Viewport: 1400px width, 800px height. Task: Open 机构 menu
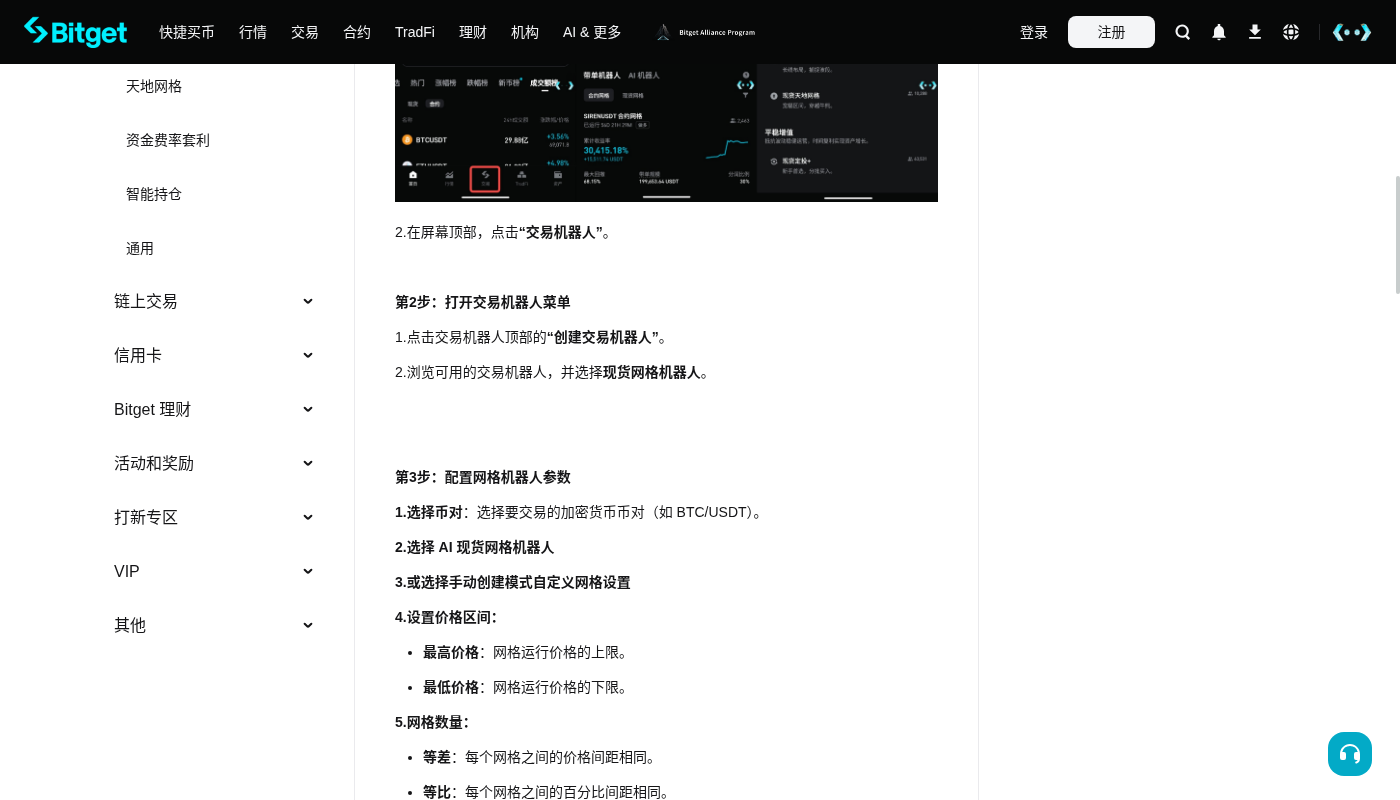[525, 32]
